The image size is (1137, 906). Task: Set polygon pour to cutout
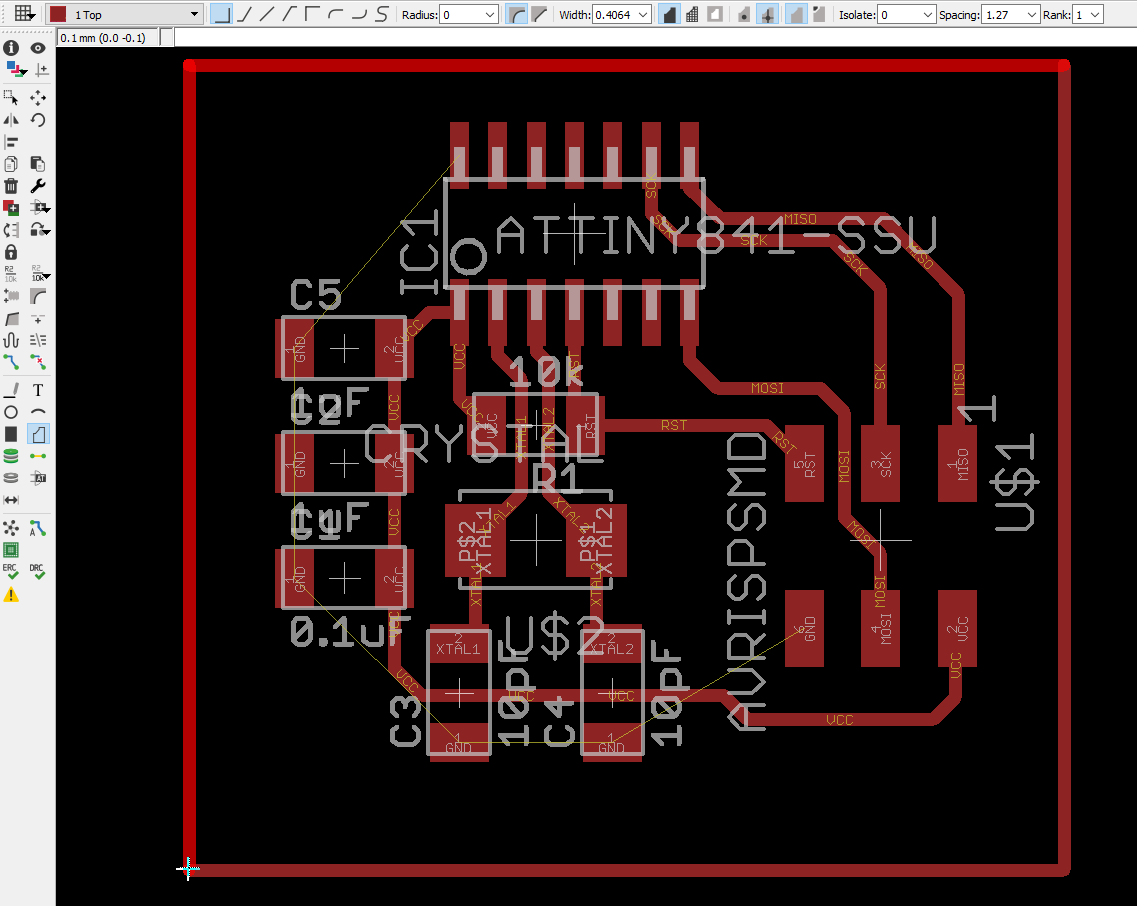(715, 14)
